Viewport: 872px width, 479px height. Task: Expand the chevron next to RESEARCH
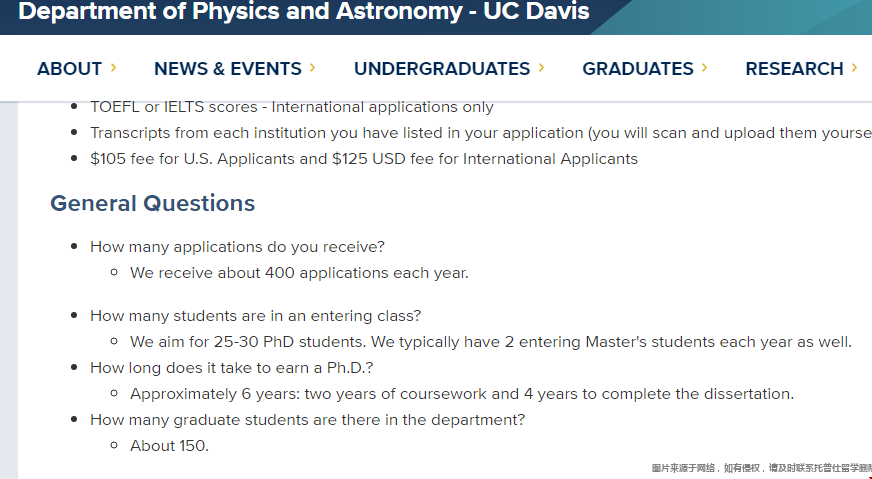(x=855, y=68)
